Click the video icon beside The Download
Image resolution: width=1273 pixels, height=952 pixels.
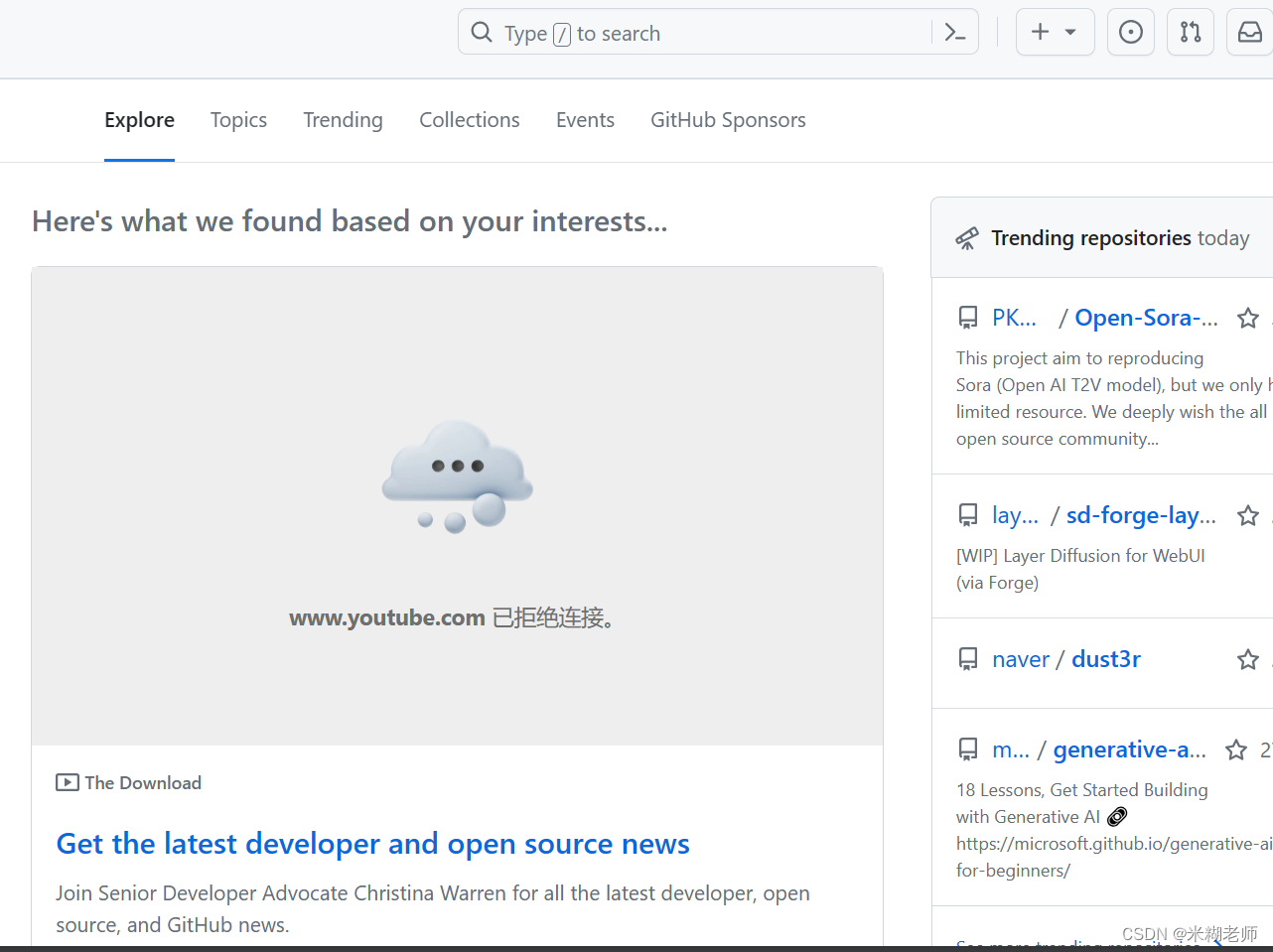click(68, 782)
